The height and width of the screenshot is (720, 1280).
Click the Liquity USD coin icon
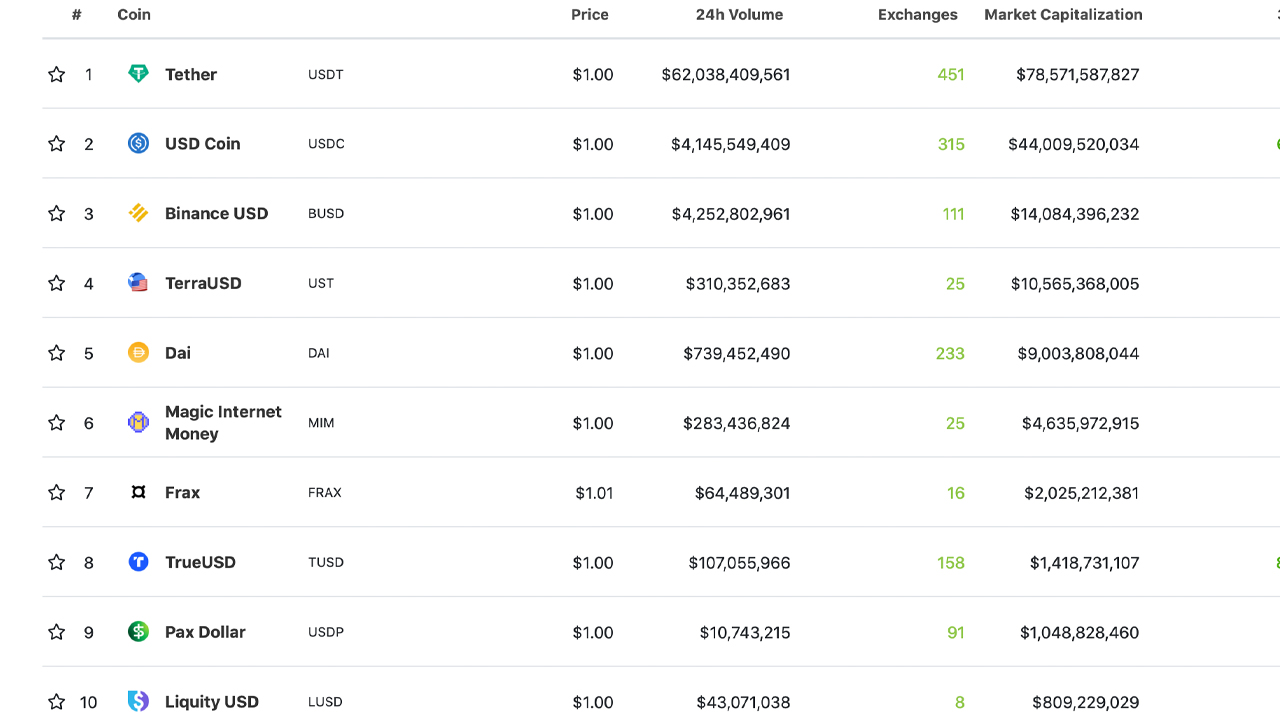(x=138, y=702)
